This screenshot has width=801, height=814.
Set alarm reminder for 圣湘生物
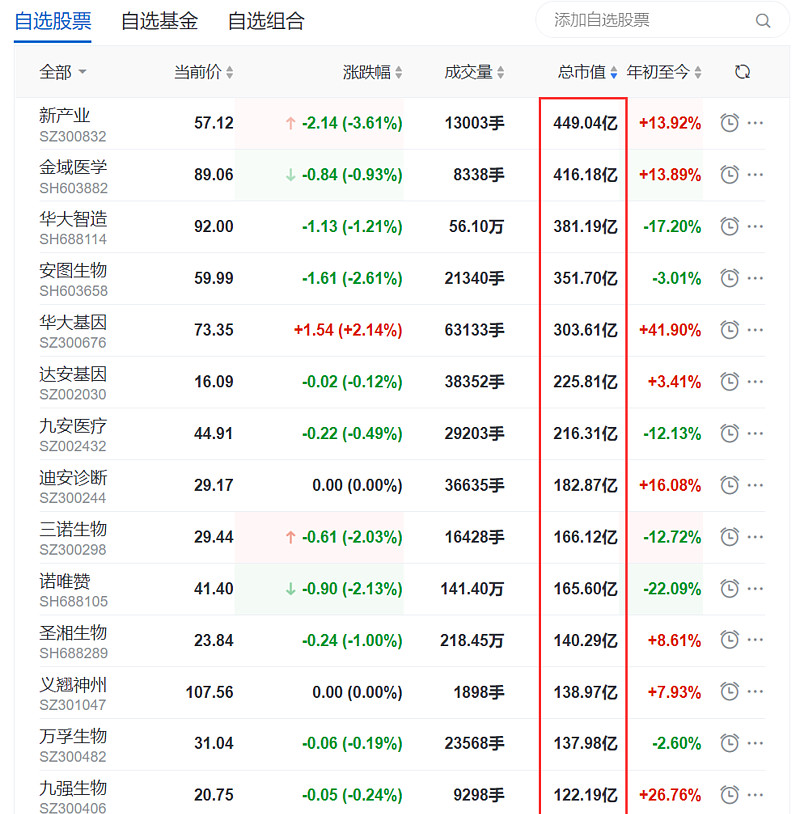coord(730,640)
